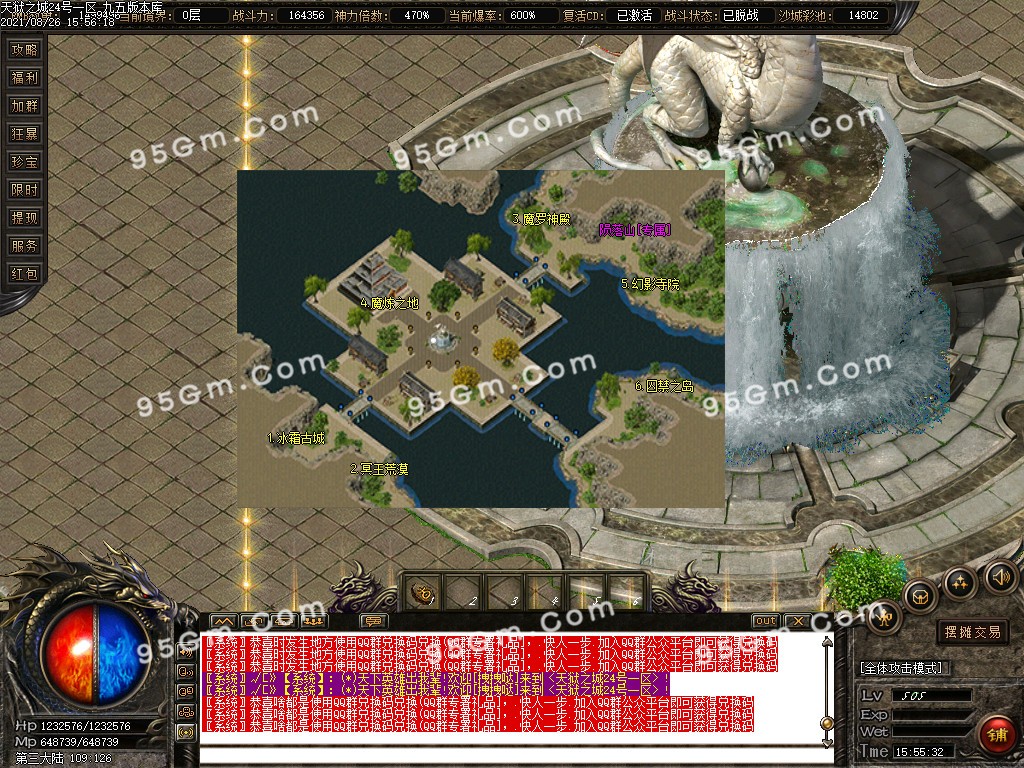Viewport: 1024px width, 768px height.
Task: Open the 服务 service button
Action: (x=25, y=246)
